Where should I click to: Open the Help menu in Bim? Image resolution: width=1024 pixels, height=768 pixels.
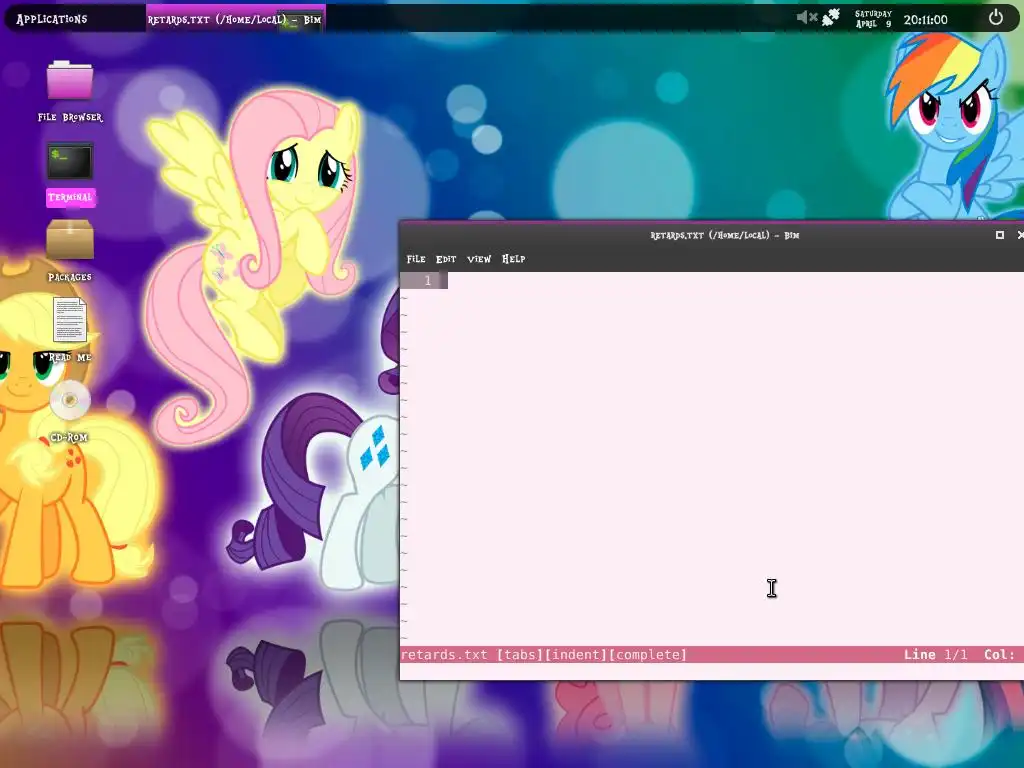513,259
